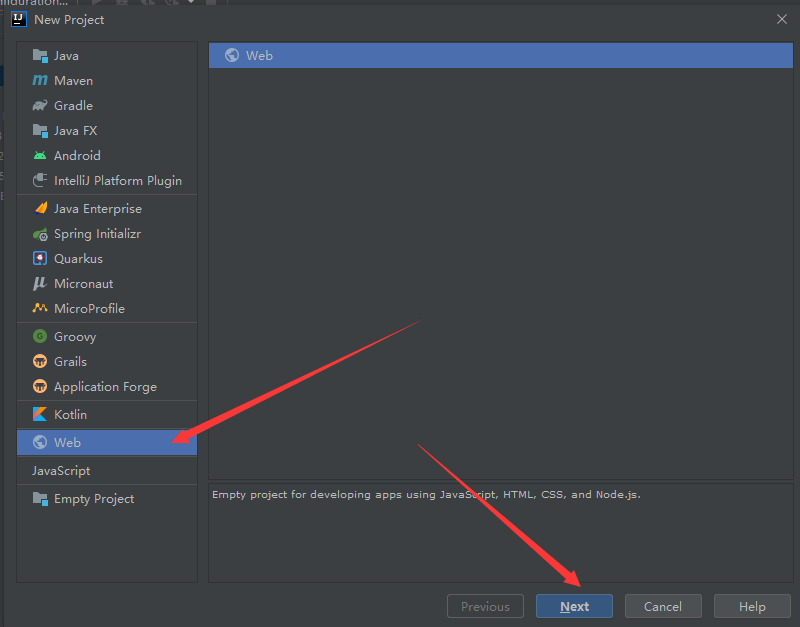Choose the Android label
The width and height of the screenshot is (800, 627).
[77, 156]
